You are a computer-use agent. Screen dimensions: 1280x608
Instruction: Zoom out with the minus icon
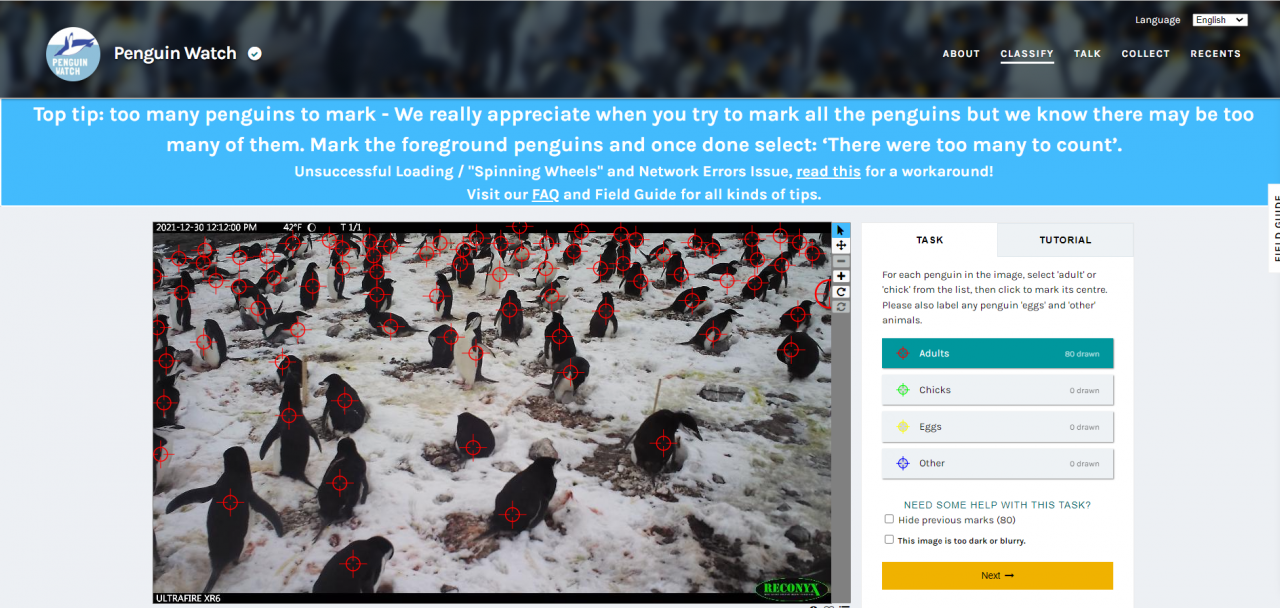[x=841, y=261]
